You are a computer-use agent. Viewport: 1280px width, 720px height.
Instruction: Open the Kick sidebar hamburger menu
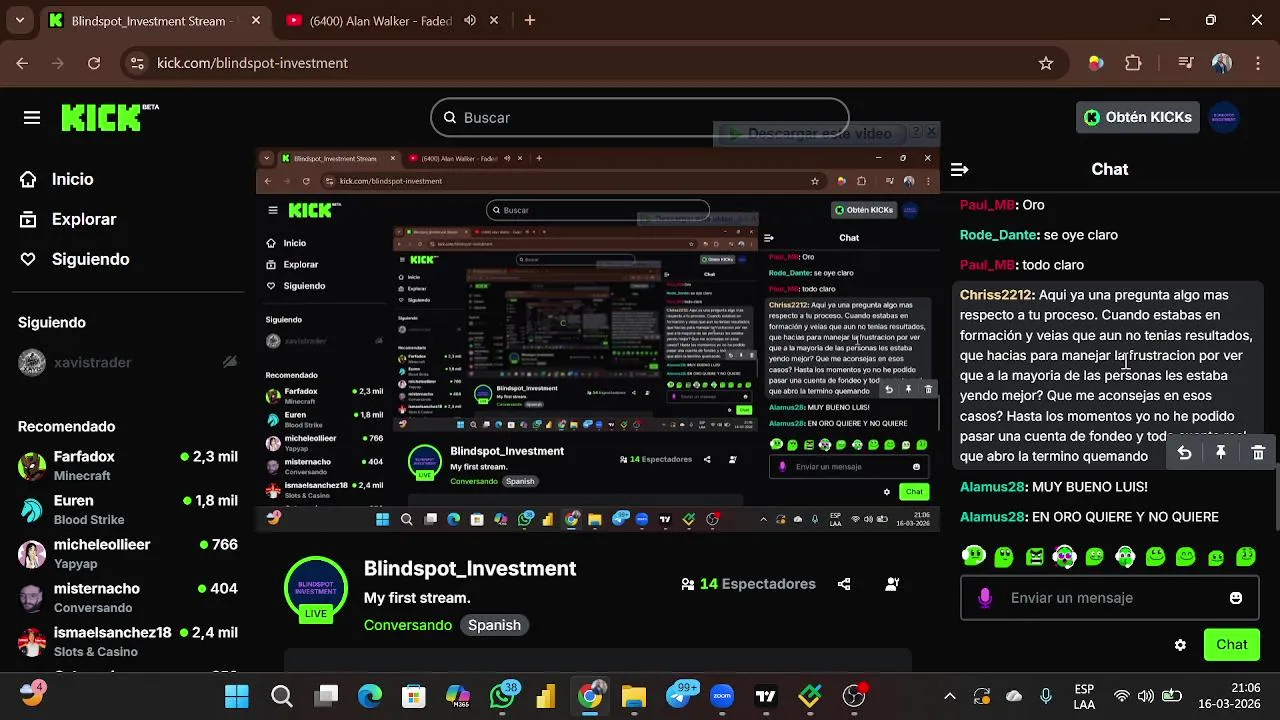click(x=32, y=118)
